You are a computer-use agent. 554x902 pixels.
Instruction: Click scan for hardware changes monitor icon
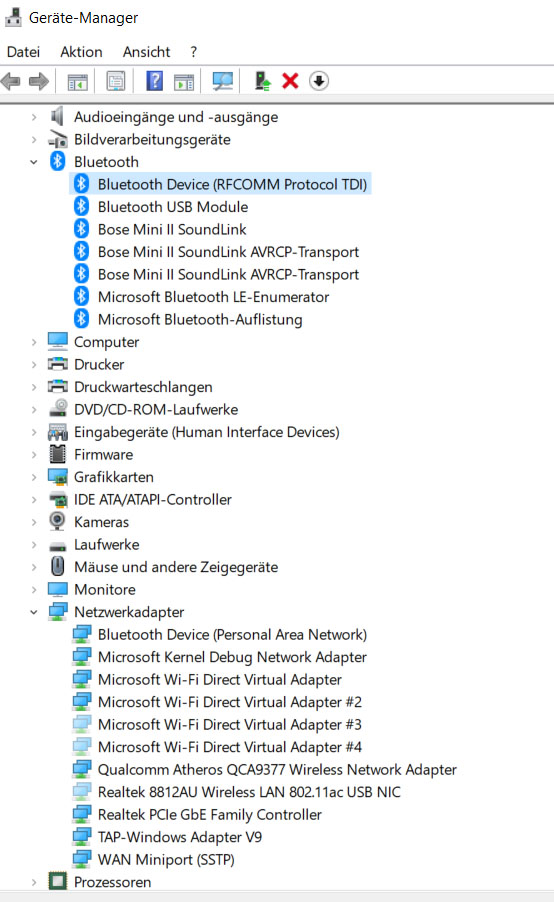[223, 81]
